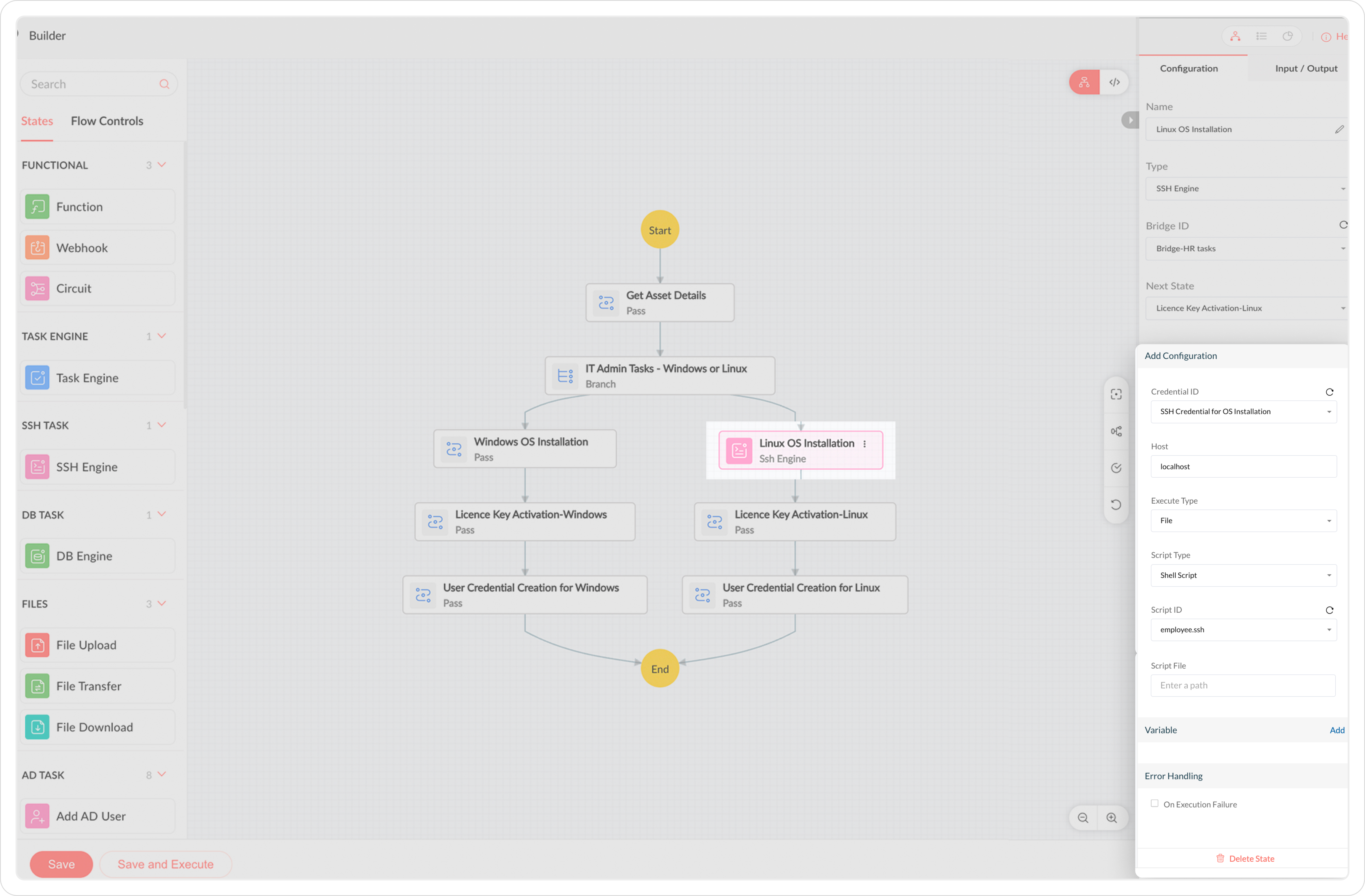Open the Input / Output tab
The height and width of the screenshot is (896, 1365).
click(x=1306, y=68)
